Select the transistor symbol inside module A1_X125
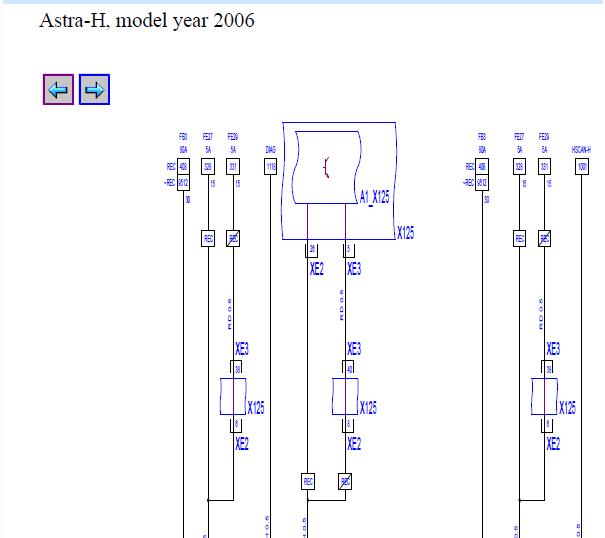This screenshot has height=538, width=605. click(x=327, y=168)
